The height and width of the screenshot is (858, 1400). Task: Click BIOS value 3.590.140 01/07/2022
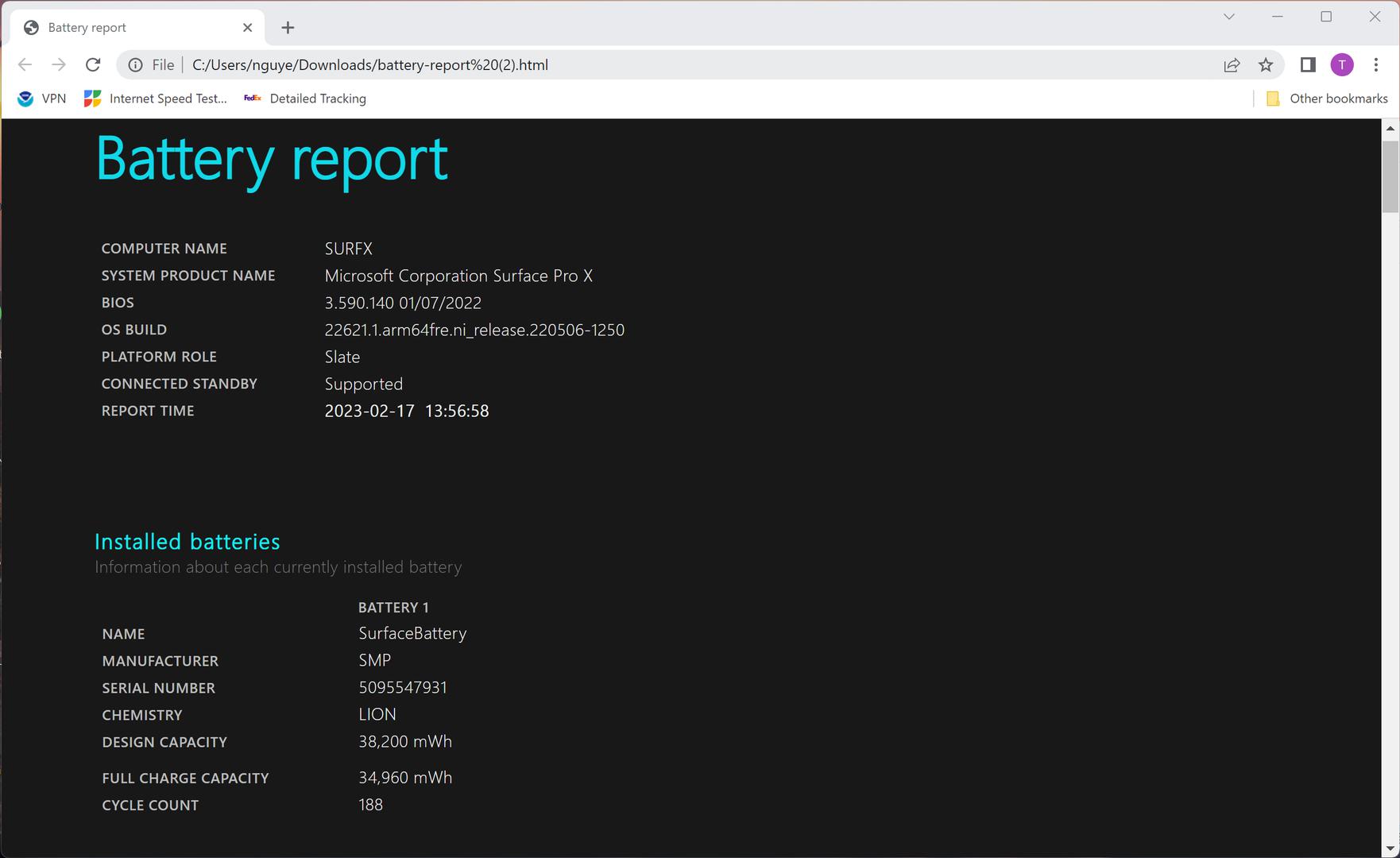click(403, 303)
